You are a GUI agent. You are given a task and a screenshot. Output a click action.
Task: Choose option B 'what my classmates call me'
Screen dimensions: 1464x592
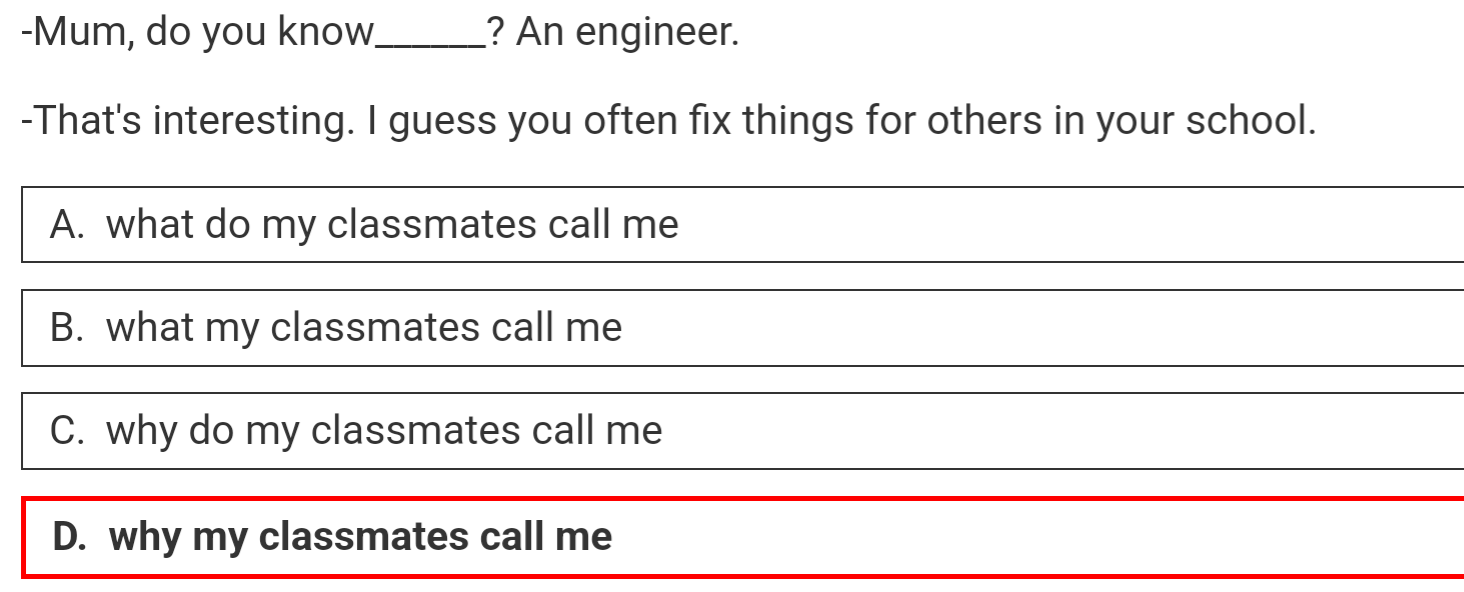pyautogui.click(x=742, y=328)
